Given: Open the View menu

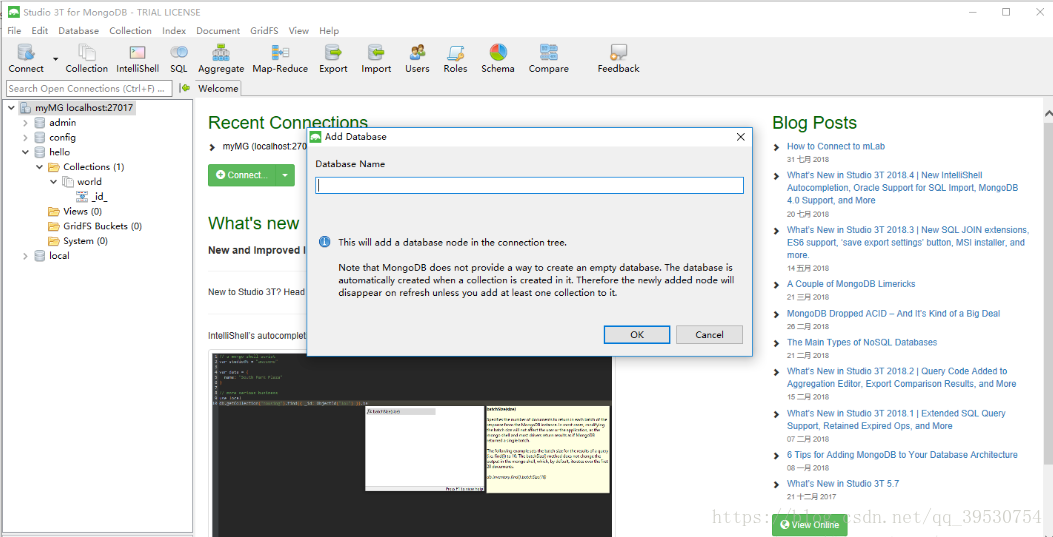Looking at the screenshot, I should pyautogui.click(x=298, y=30).
